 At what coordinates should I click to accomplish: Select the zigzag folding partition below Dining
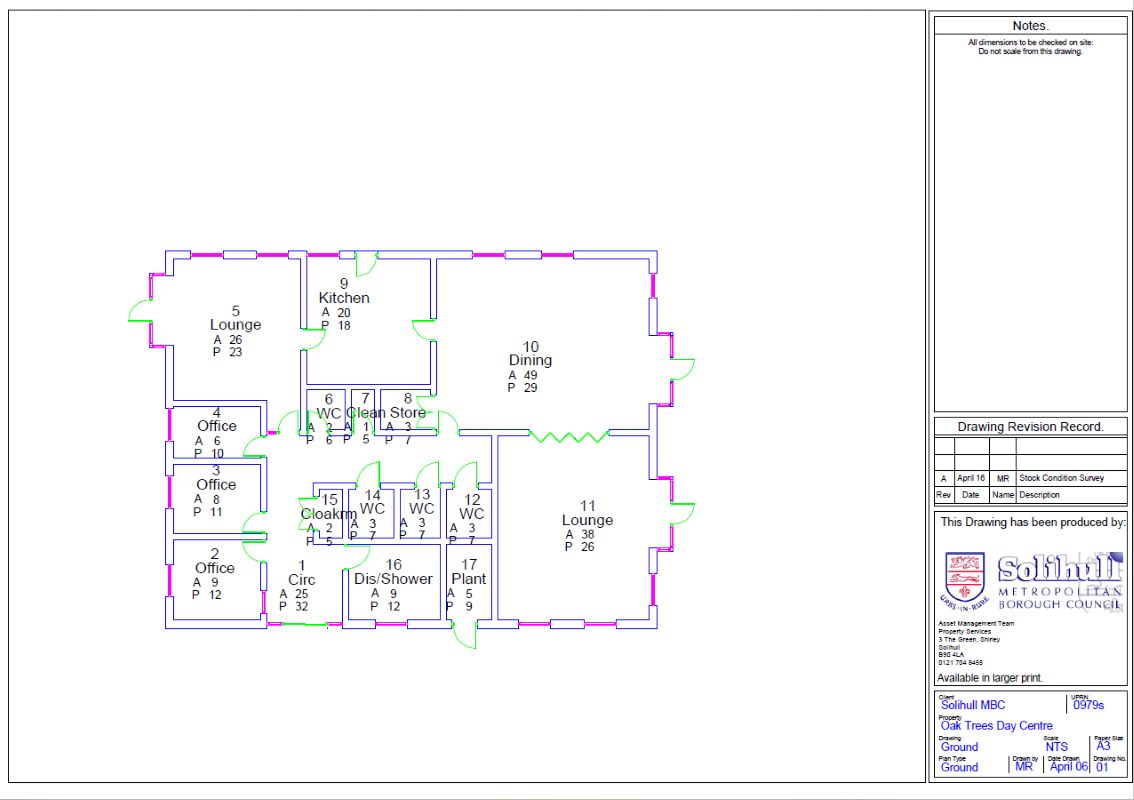pyautogui.click(x=568, y=436)
